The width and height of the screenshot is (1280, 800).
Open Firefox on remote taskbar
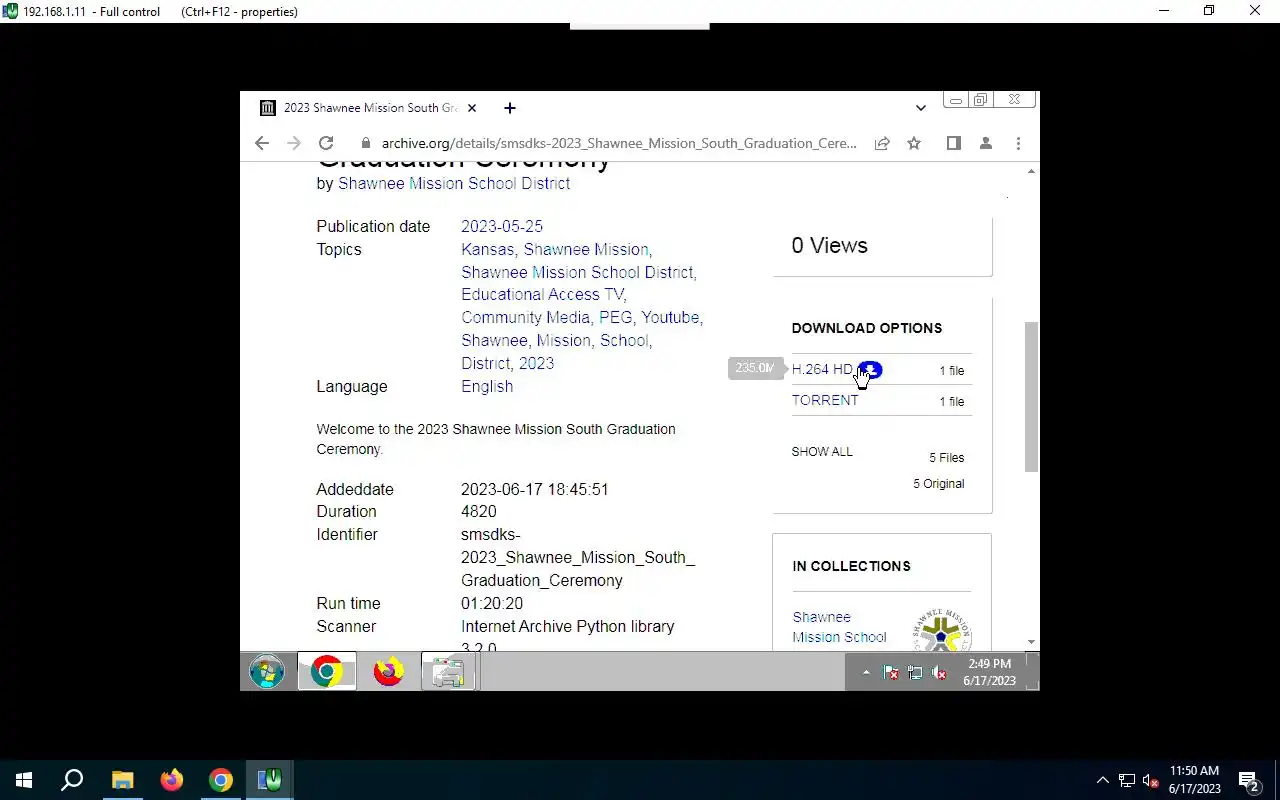tap(388, 672)
